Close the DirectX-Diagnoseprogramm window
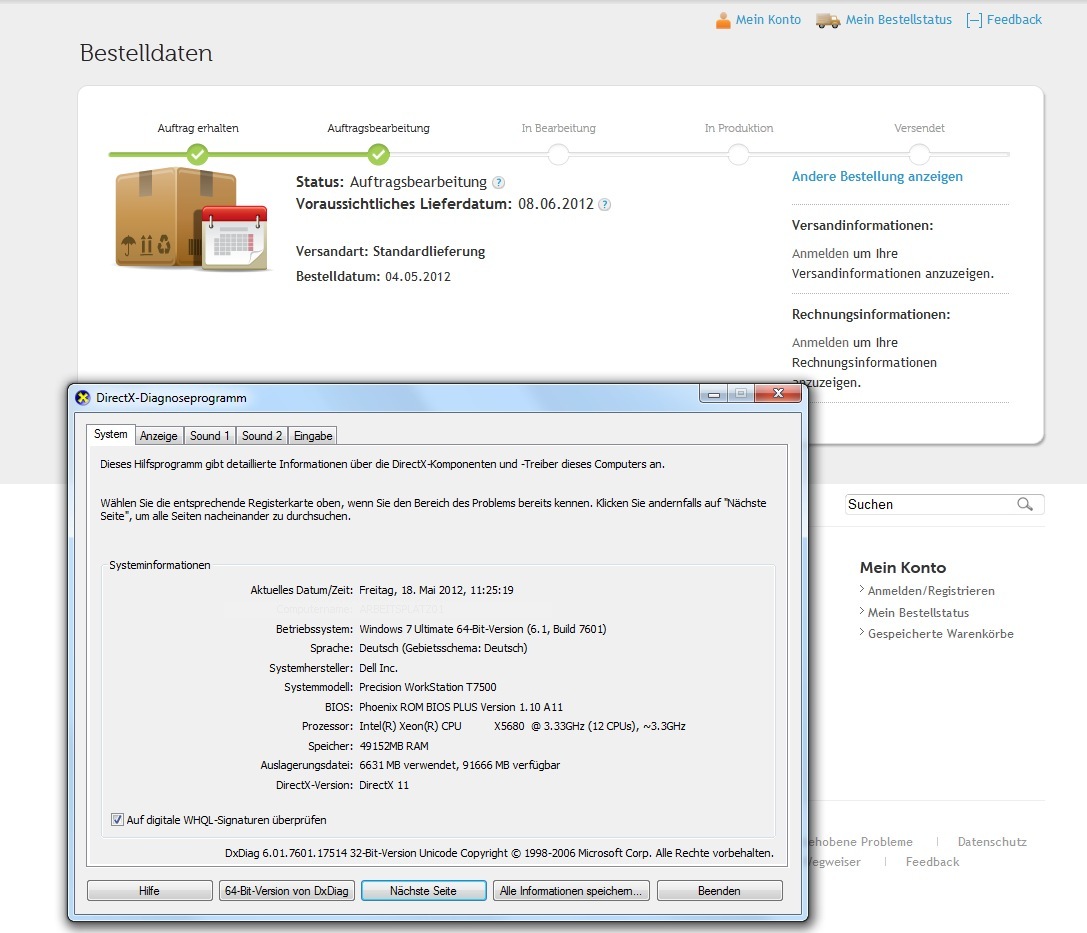The width and height of the screenshot is (1087, 933). click(778, 394)
